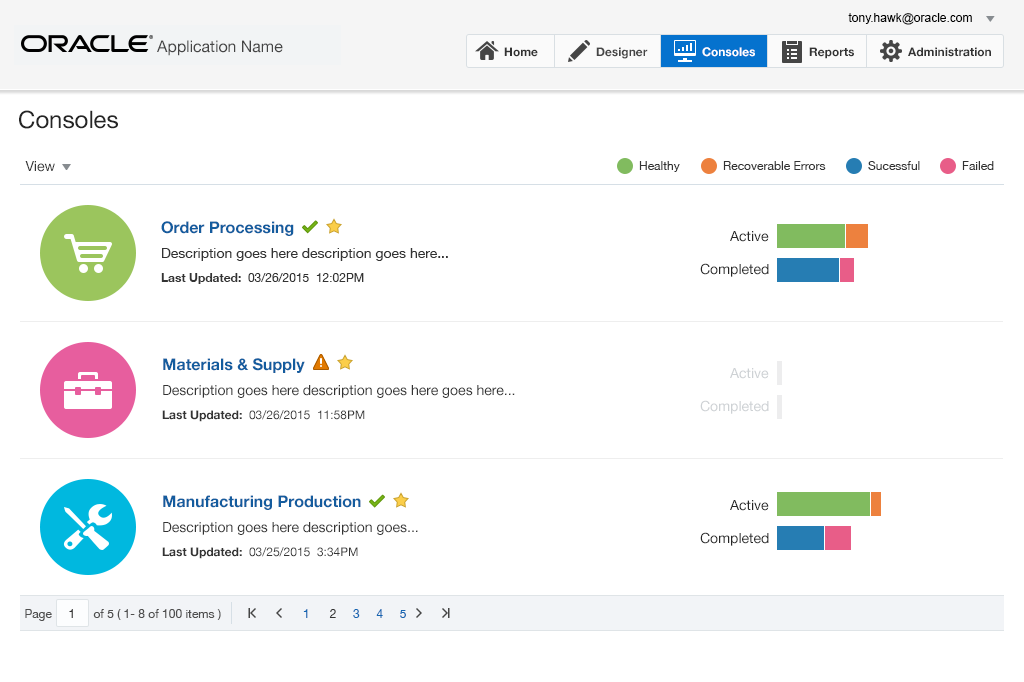1024x682 pixels.
Task: Open the Order Processing link
Action: tap(227, 227)
